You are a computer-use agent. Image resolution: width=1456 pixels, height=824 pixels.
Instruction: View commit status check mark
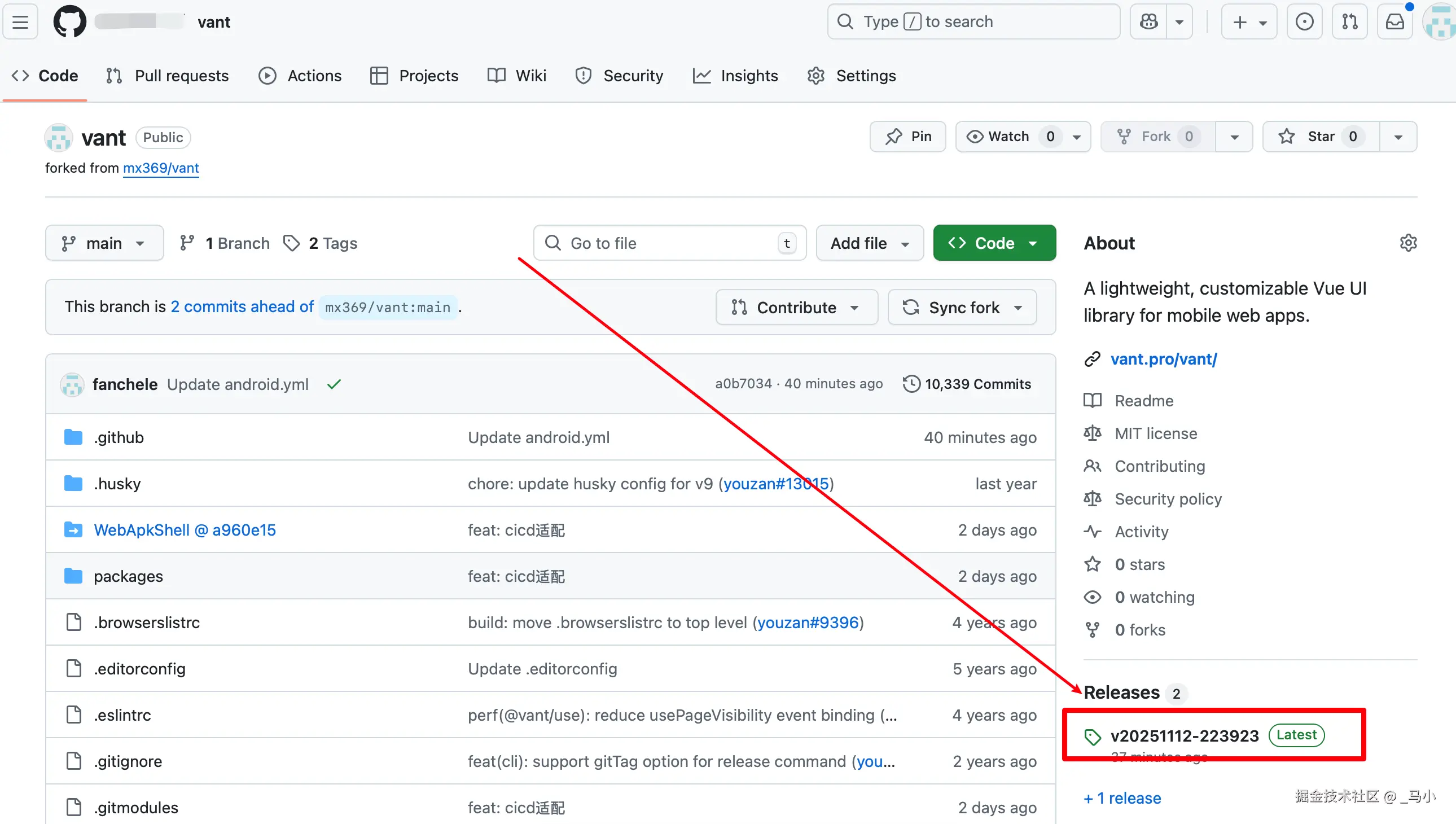[334, 384]
